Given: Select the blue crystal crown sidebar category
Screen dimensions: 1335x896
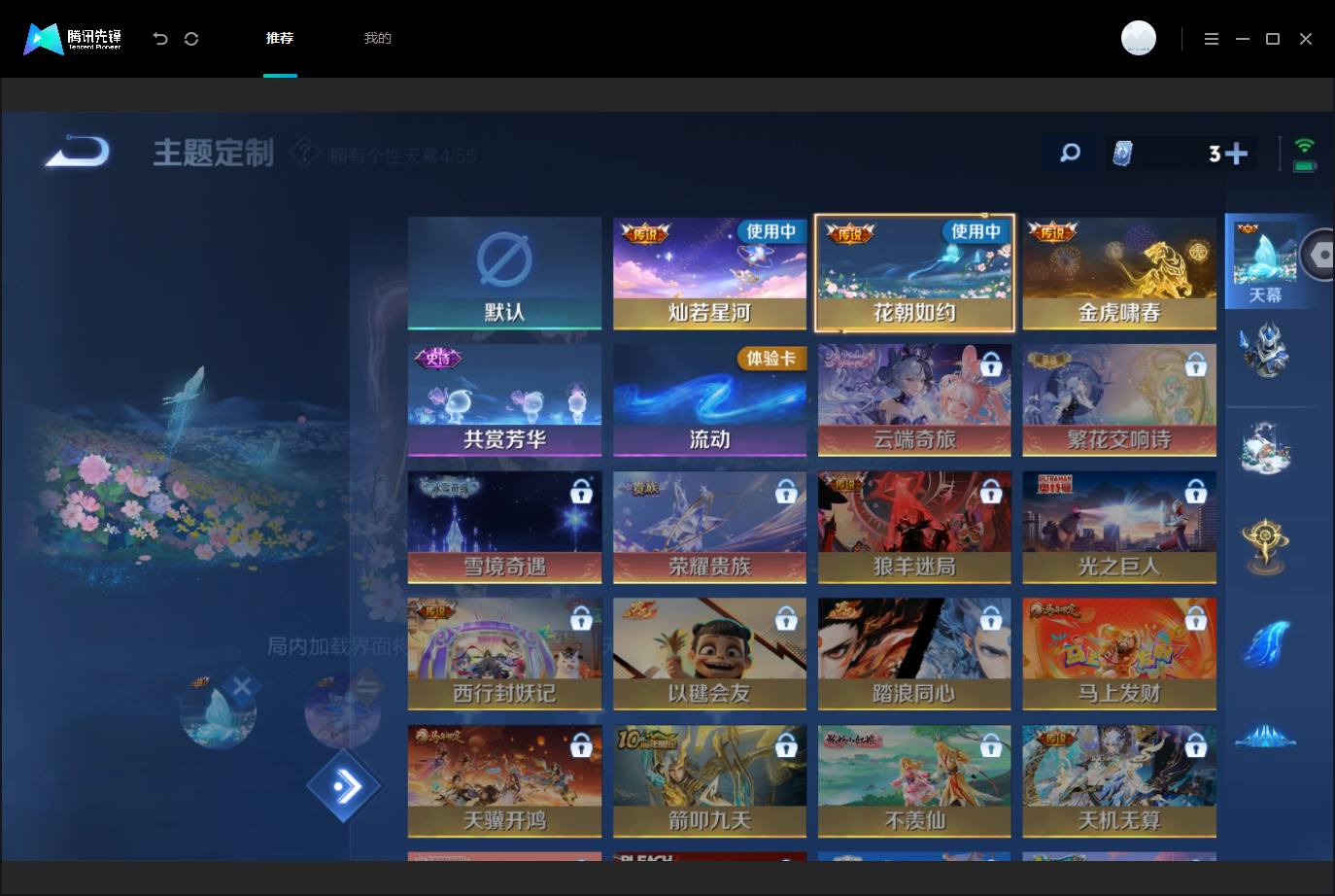Looking at the screenshot, I should tap(1265, 737).
